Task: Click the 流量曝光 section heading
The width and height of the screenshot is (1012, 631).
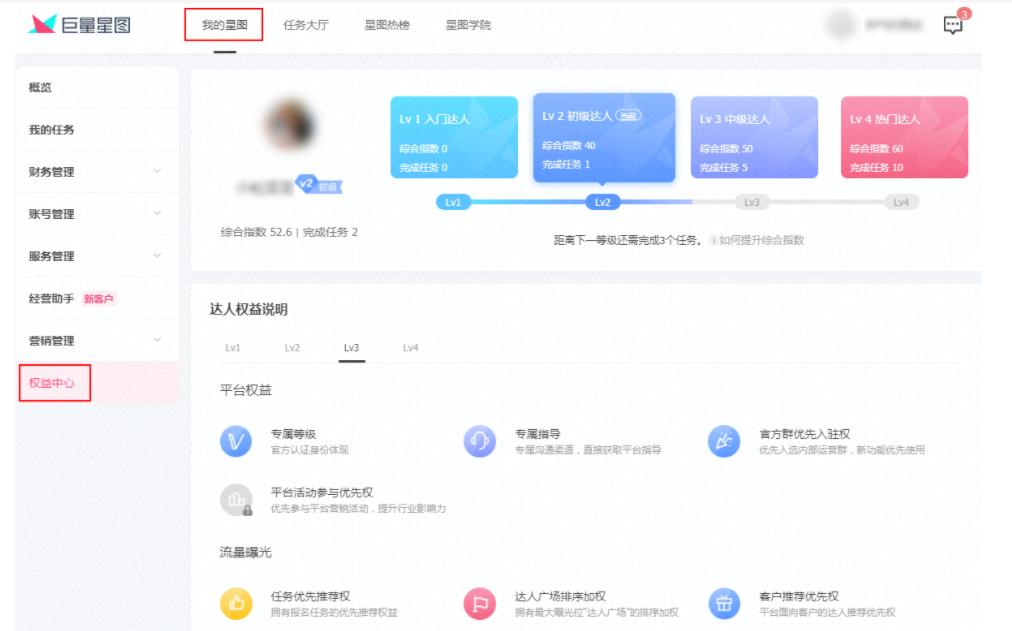Action: pos(246,552)
